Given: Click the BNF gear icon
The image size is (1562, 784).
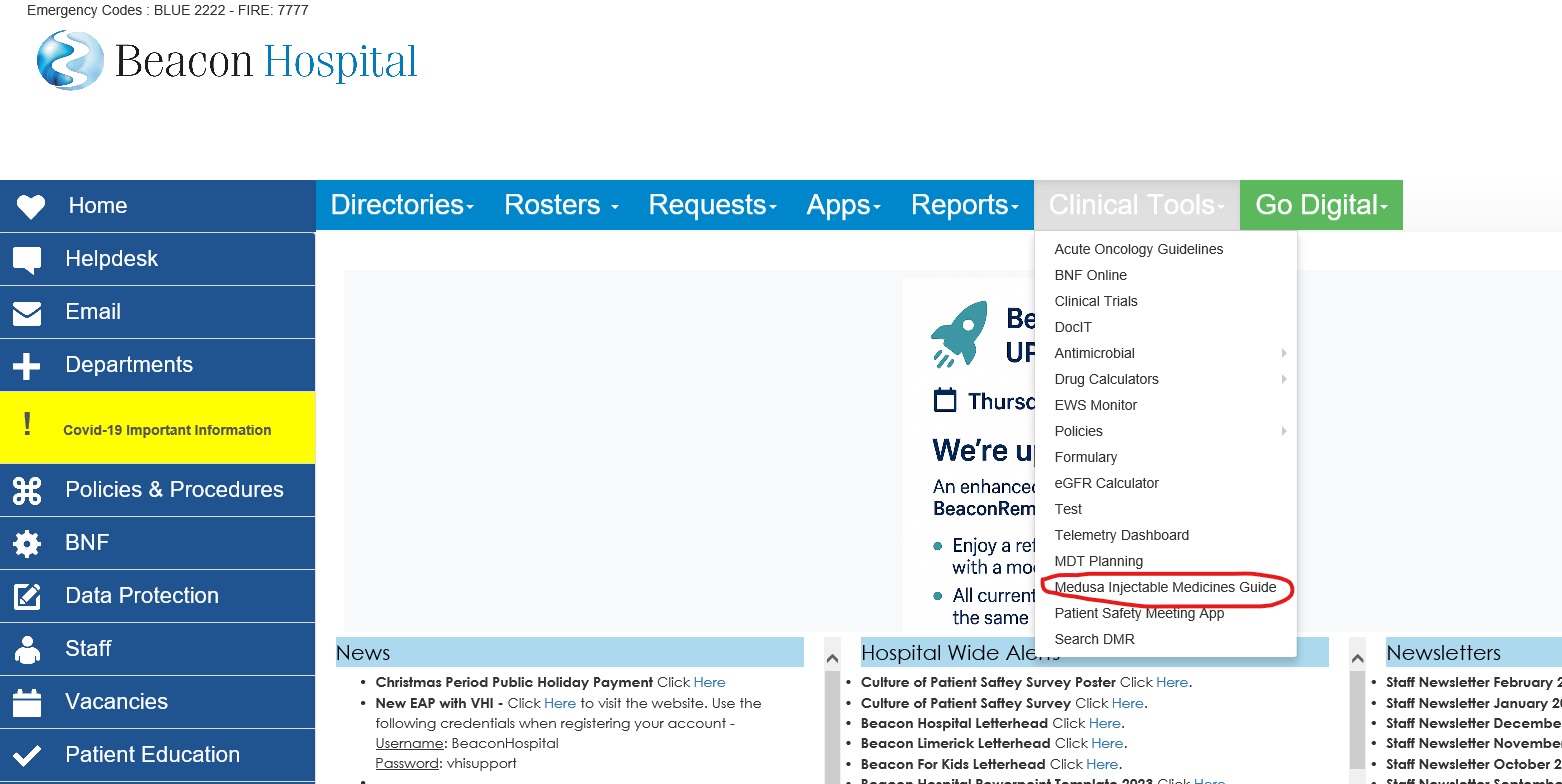Looking at the screenshot, I should (x=27, y=543).
